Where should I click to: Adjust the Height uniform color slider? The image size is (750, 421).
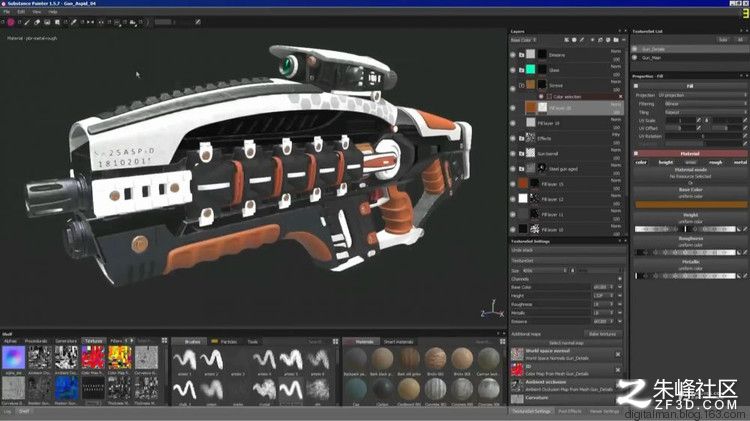(x=685, y=229)
